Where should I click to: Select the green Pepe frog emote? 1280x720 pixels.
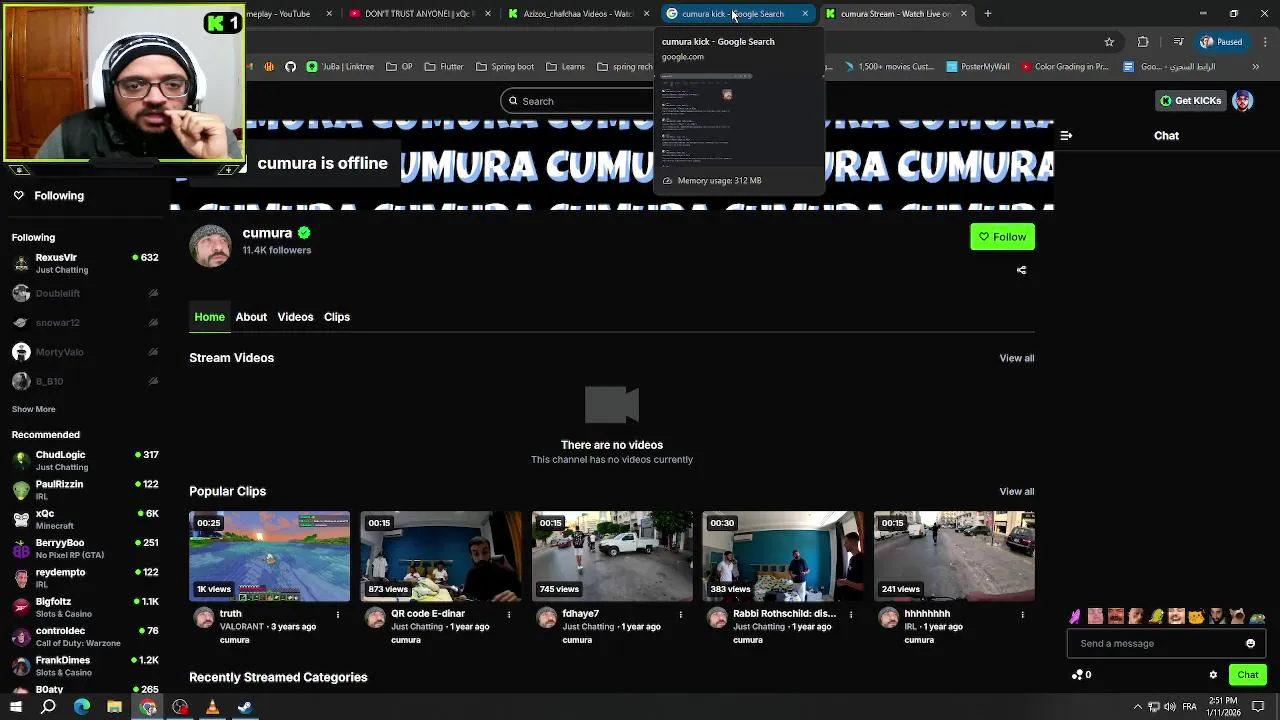(1258, 617)
